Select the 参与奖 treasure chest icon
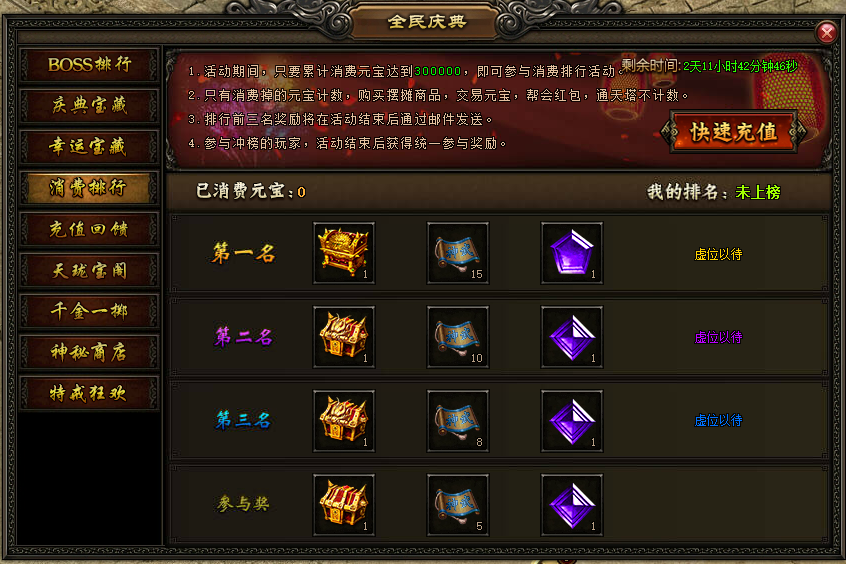Image resolution: width=846 pixels, height=564 pixels. tap(344, 505)
